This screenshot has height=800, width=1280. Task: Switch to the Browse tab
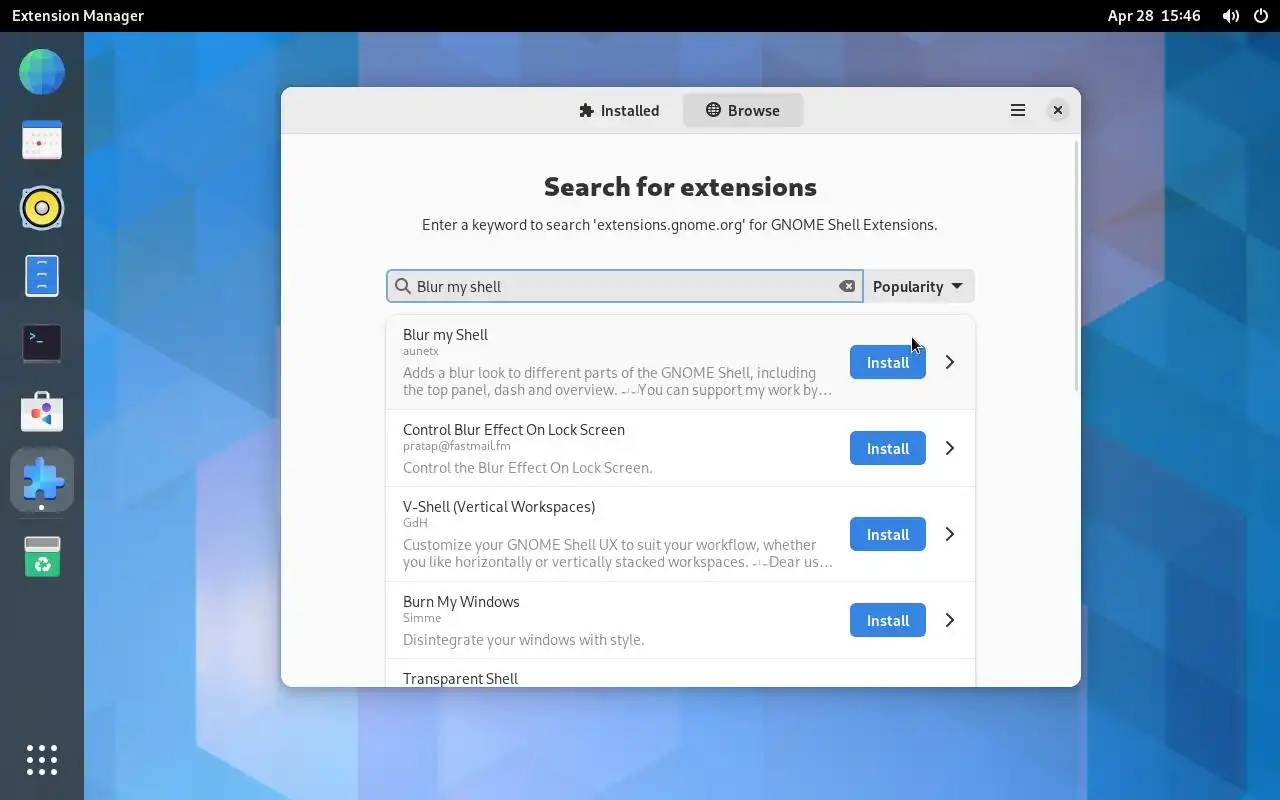click(743, 110)
